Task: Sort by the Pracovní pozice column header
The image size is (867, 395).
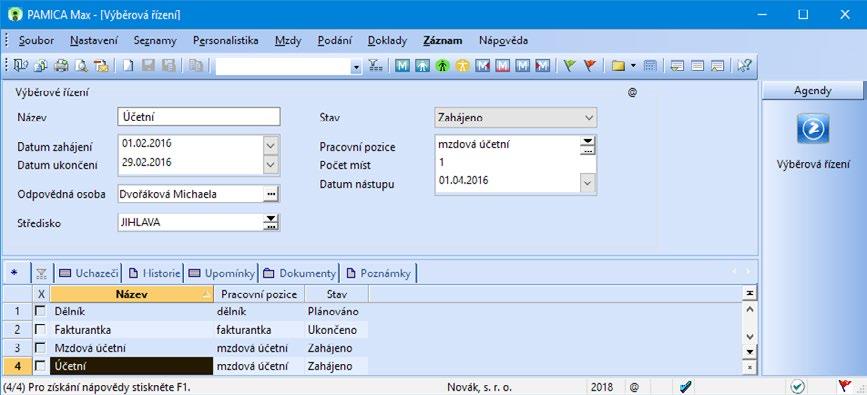Action: point(259,294)
